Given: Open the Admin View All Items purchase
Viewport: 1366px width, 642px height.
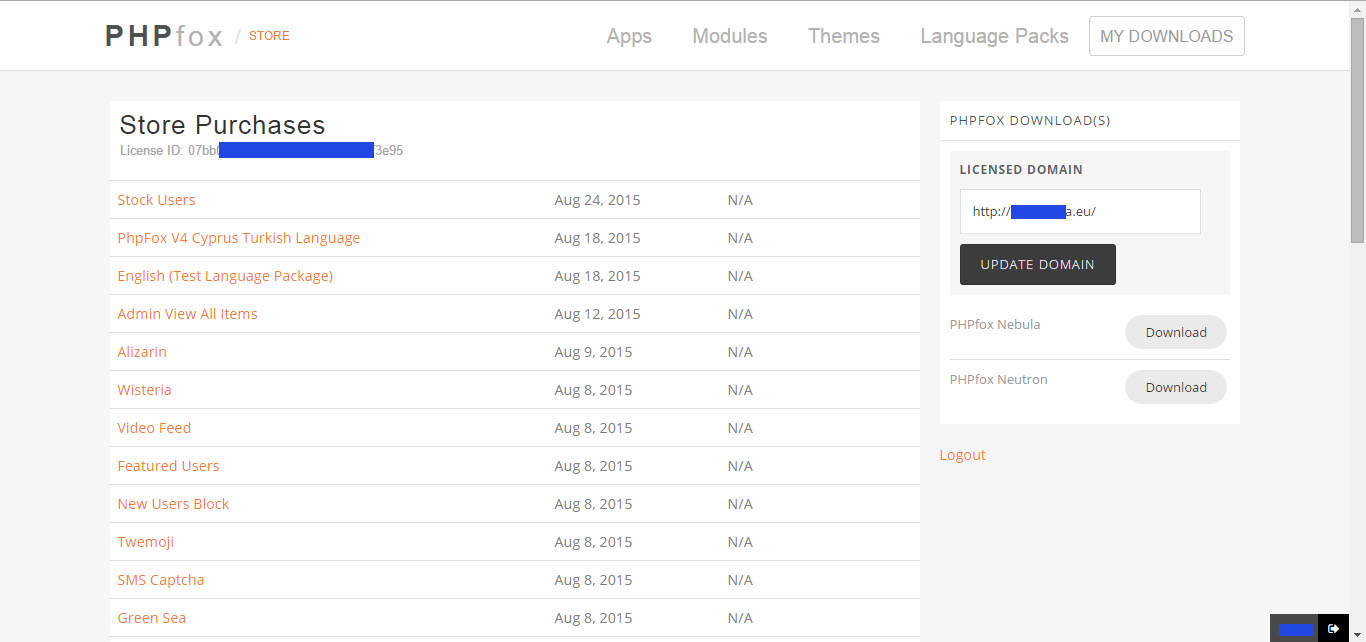Looking at the screenshot, I should point(187,314).
